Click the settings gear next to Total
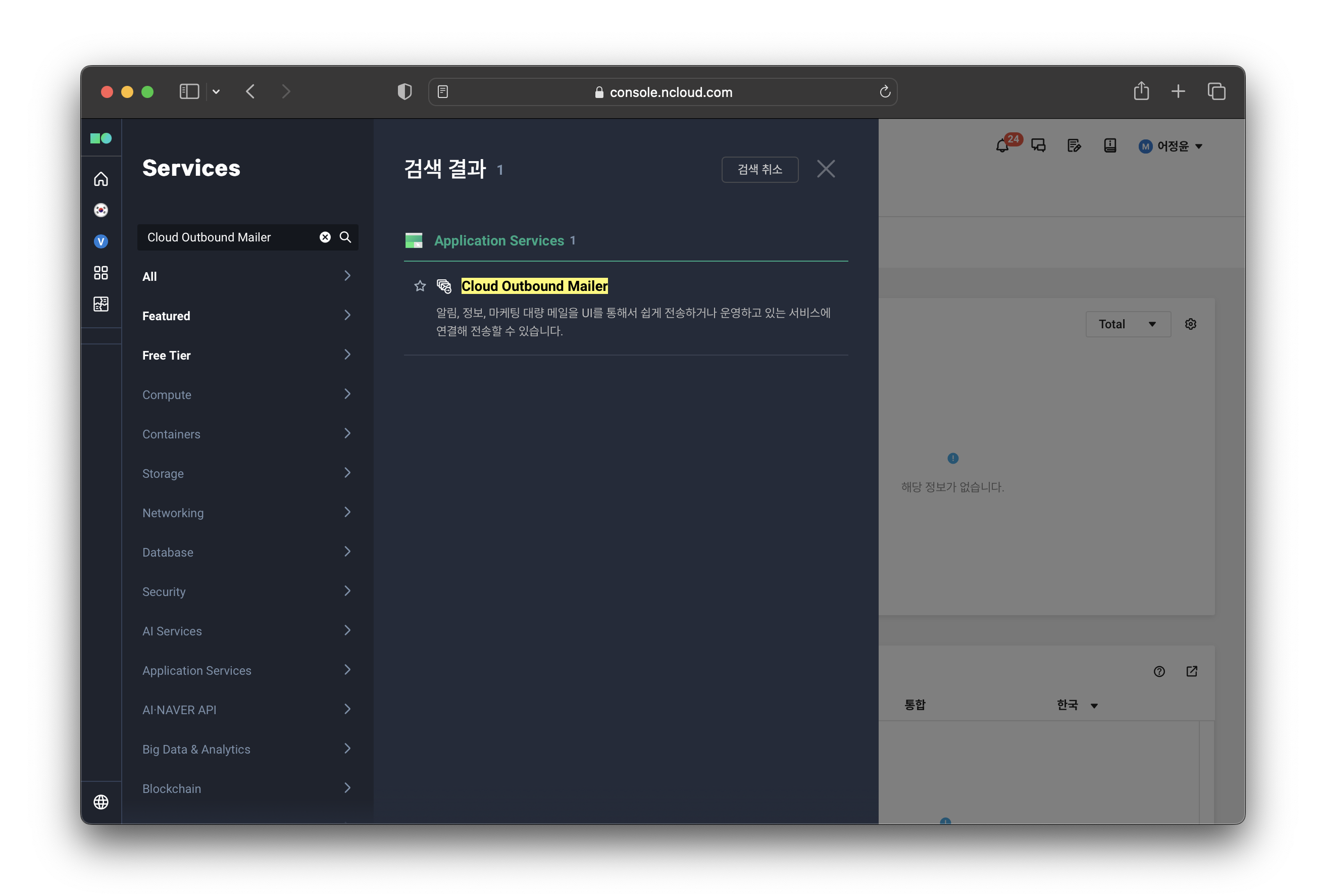This screenshot has width=1320, height=896. [x=1191, y=324]
